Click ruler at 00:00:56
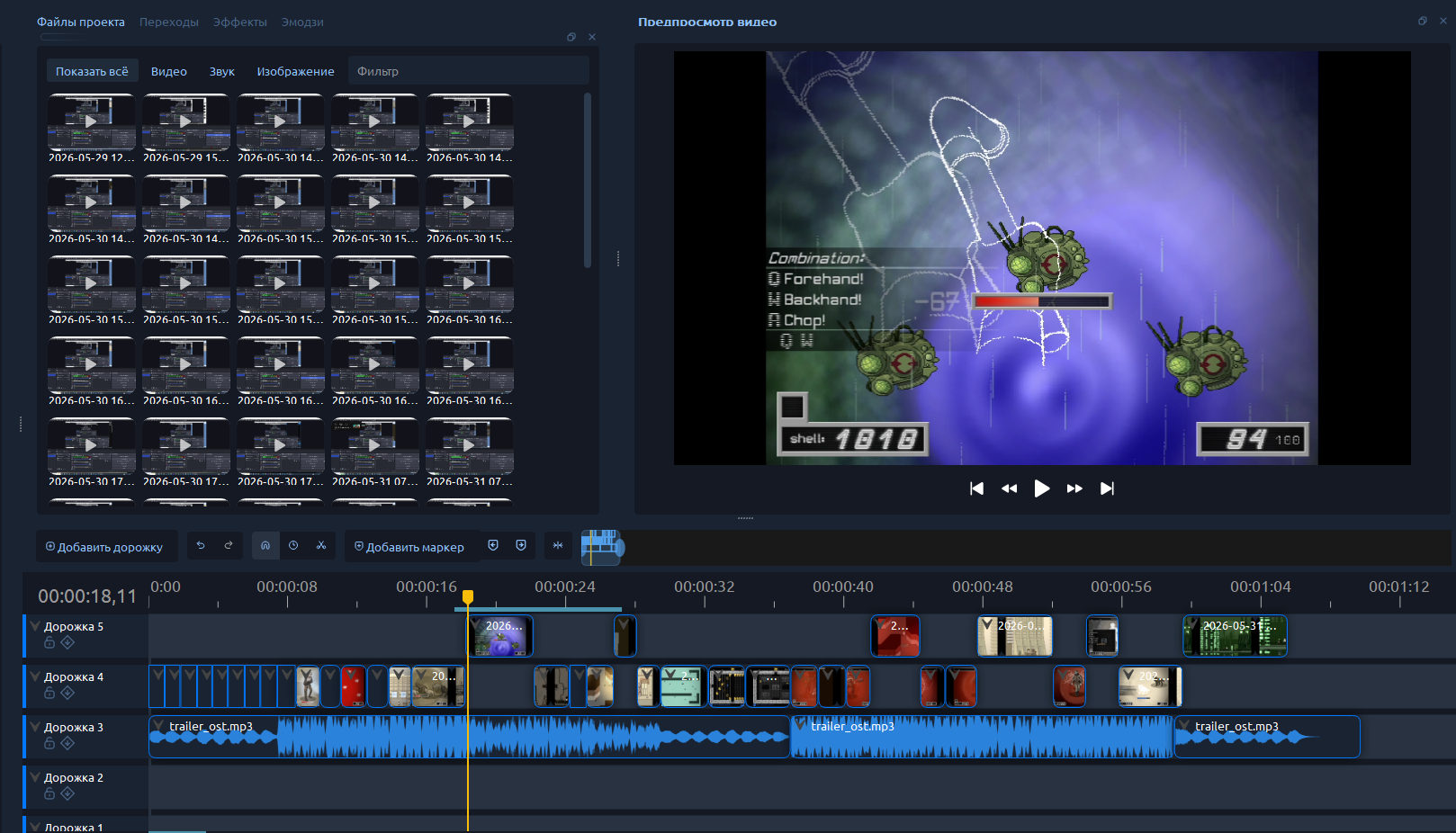The image size is (1456, 833). pos(1121,587)
